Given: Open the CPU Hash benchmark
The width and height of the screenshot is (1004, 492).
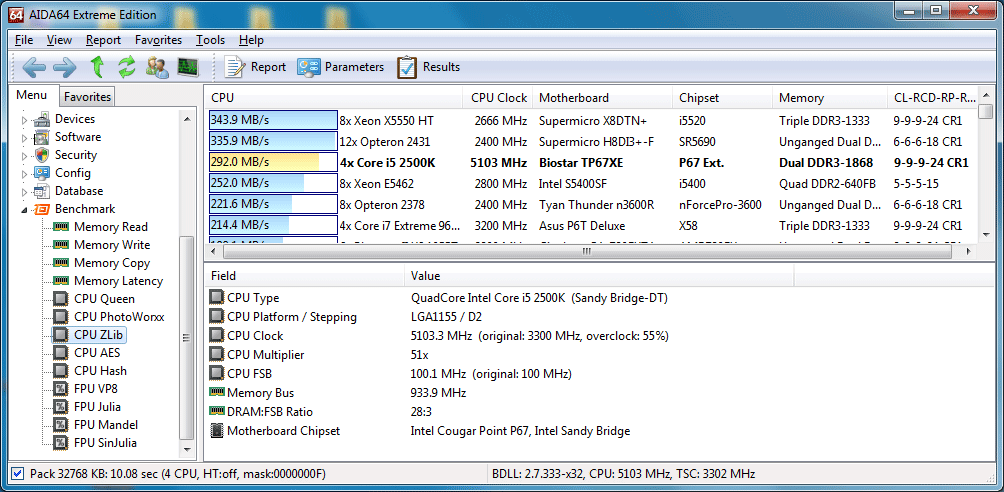Looking at the screenshot, I should coord(100,370).
